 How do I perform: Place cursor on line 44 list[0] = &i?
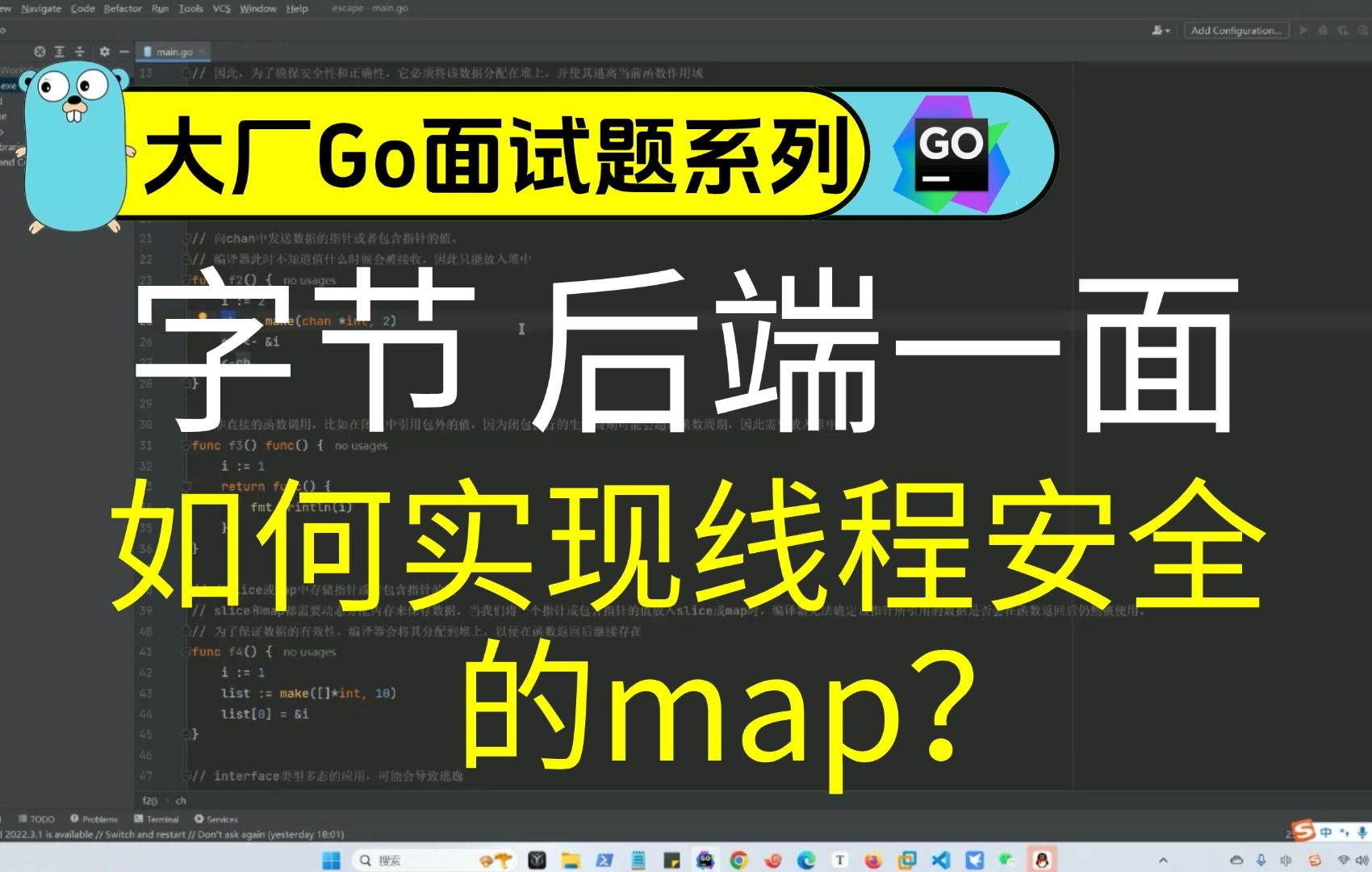pyautogui.click(x=265, y=714)
